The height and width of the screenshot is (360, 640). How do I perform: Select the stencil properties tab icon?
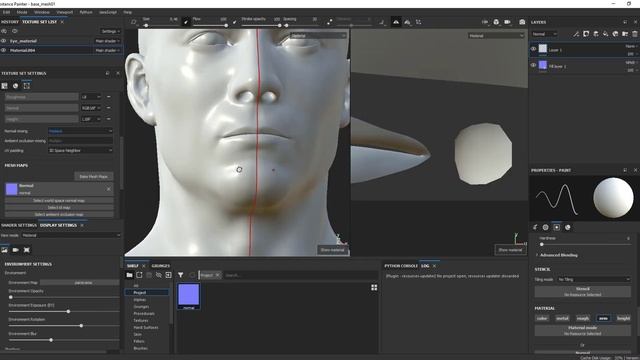tap(557, 227)
